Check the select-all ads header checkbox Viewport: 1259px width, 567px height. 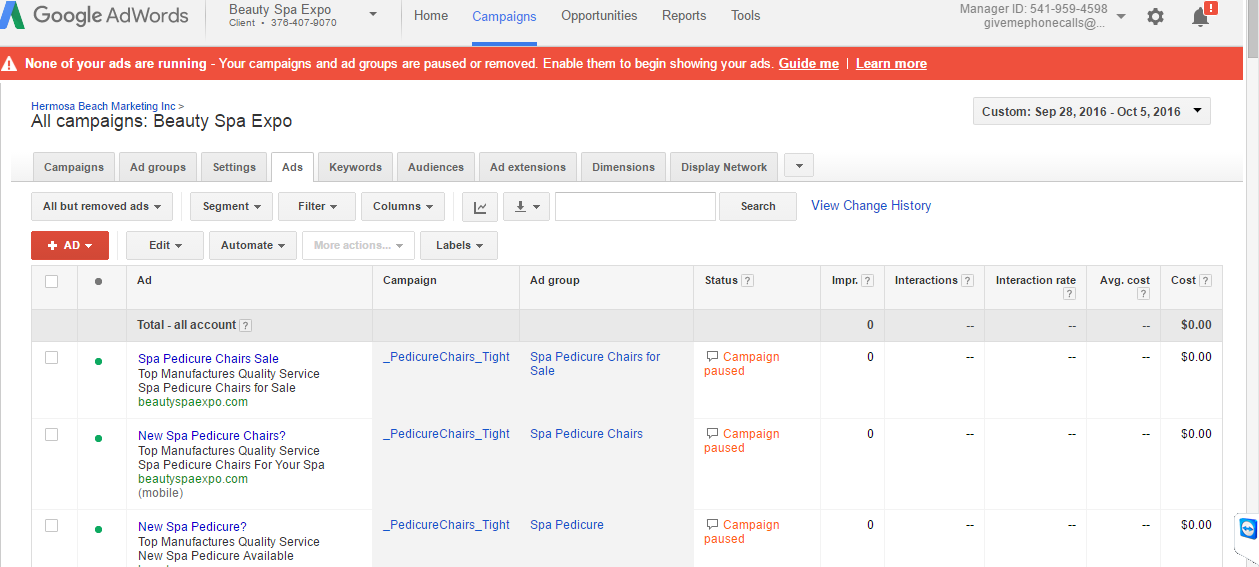pos(52,281)
